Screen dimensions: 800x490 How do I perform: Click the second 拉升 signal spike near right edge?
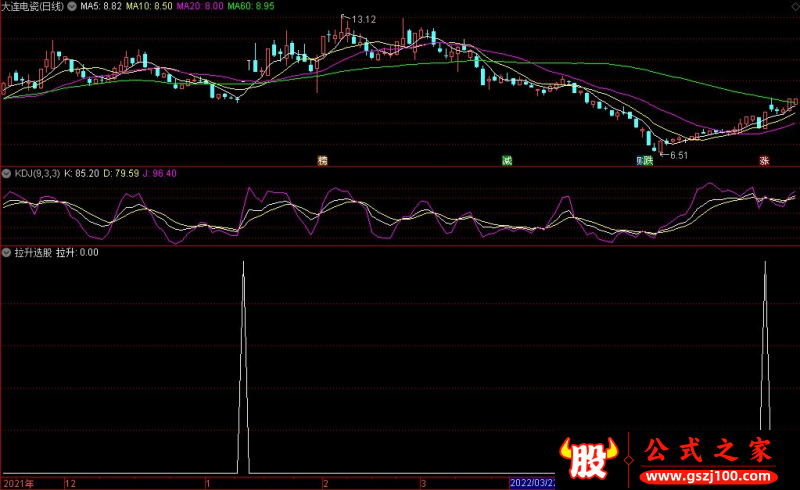765,346
